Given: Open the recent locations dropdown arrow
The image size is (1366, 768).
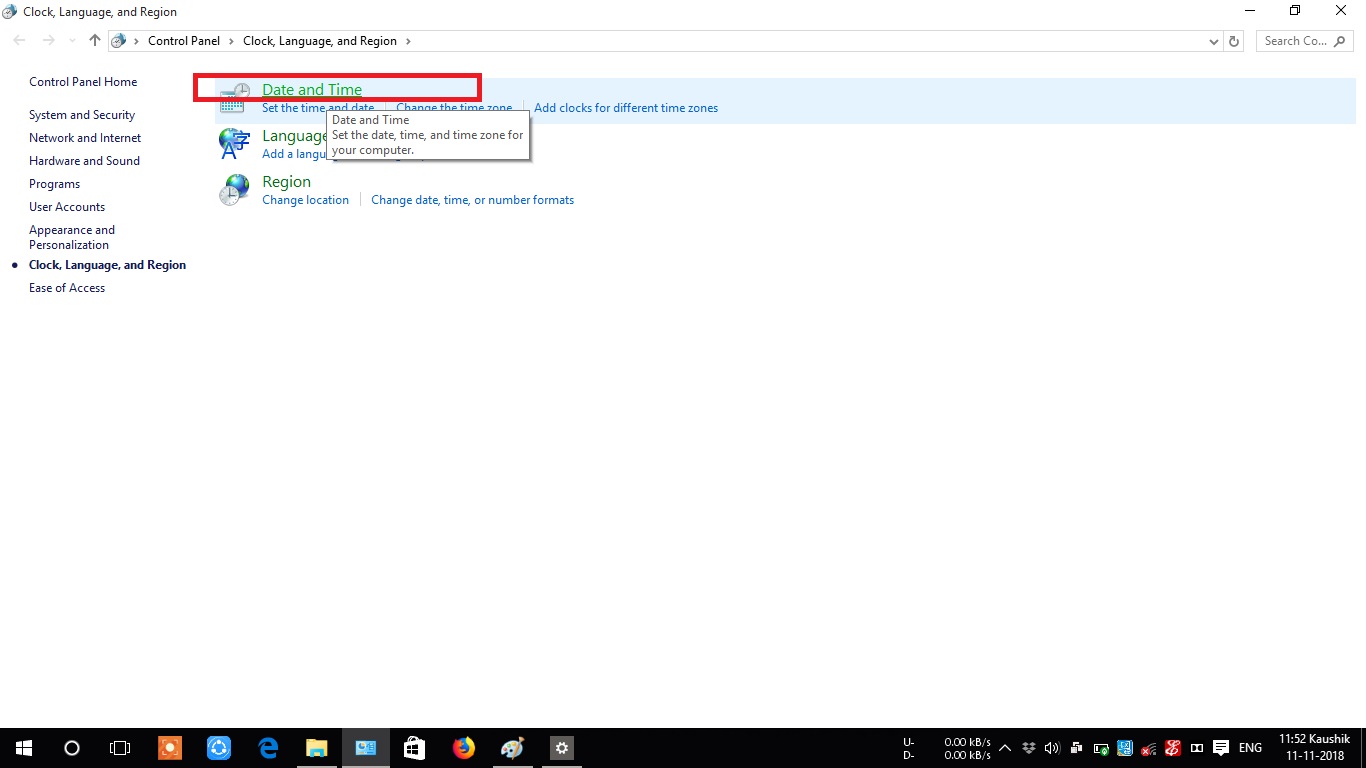Looking at the screenshot, I should 72,41.
